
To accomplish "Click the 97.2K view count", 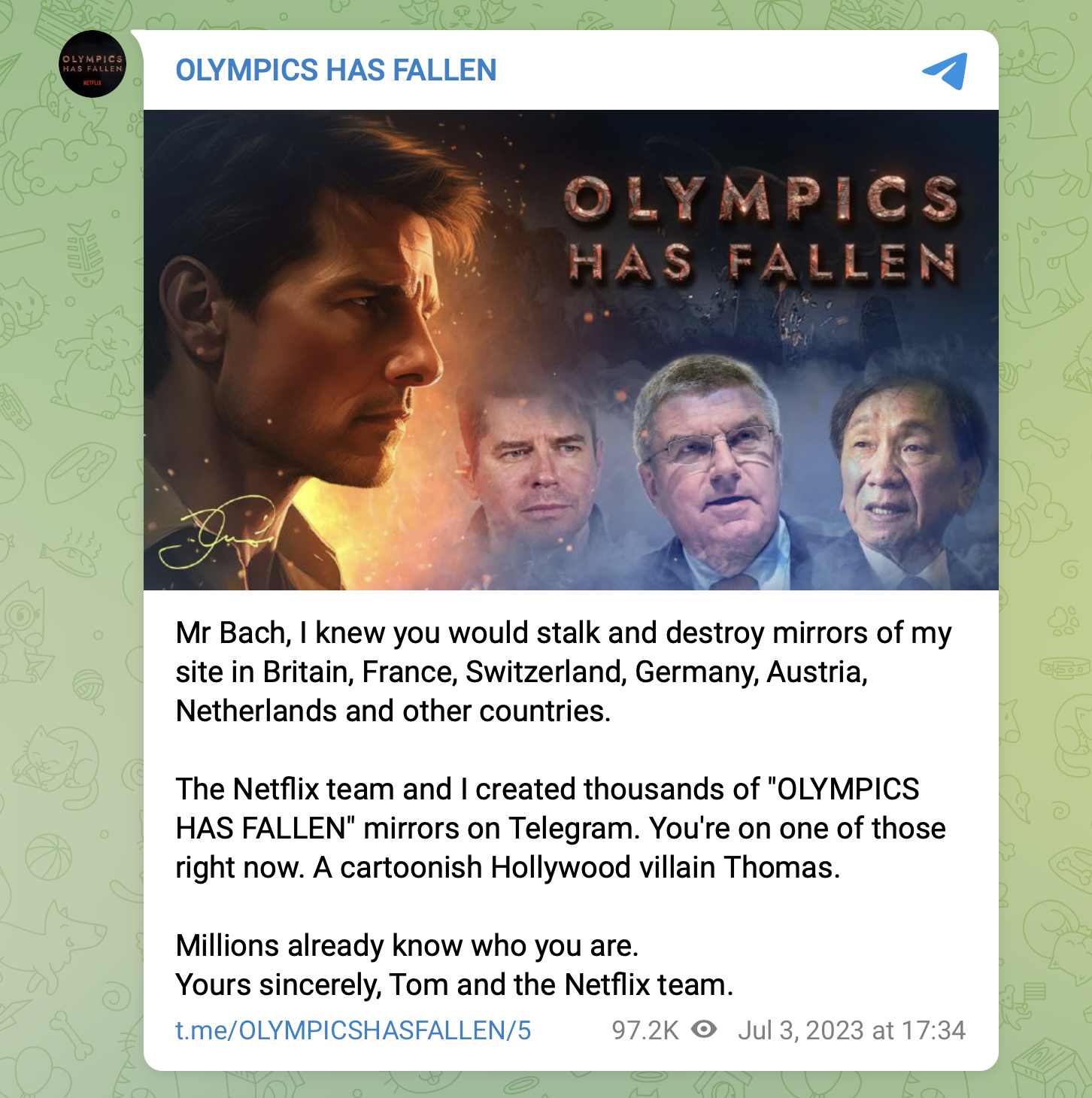I will coord(645,1030).
